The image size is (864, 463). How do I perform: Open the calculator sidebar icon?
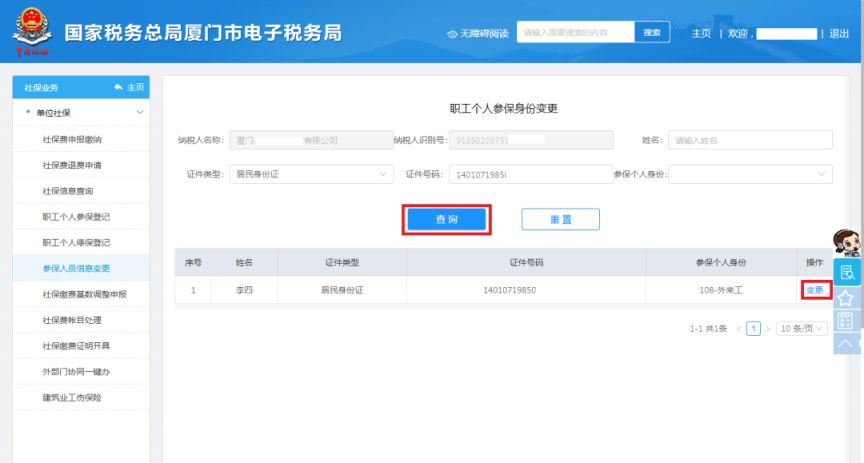[x=846, y=320]
